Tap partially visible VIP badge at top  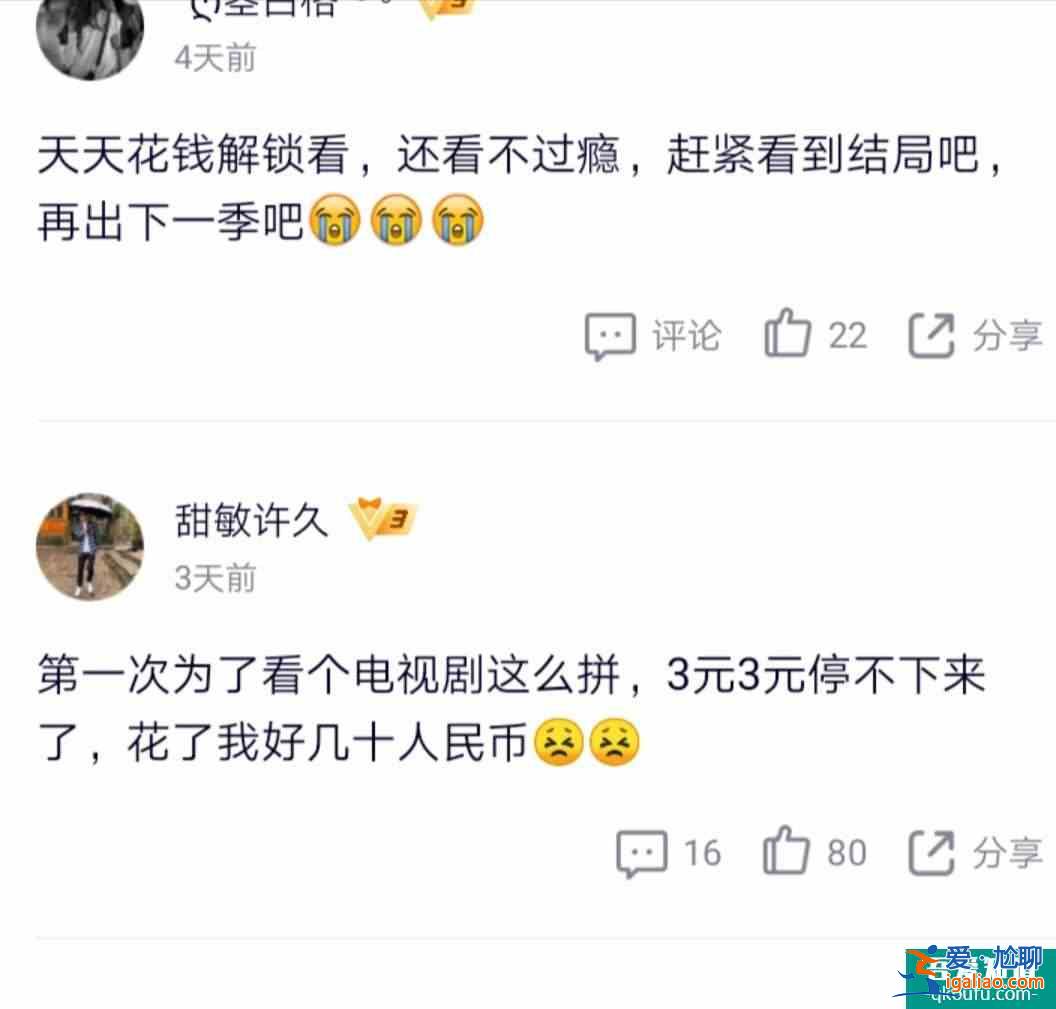(447, 9)
